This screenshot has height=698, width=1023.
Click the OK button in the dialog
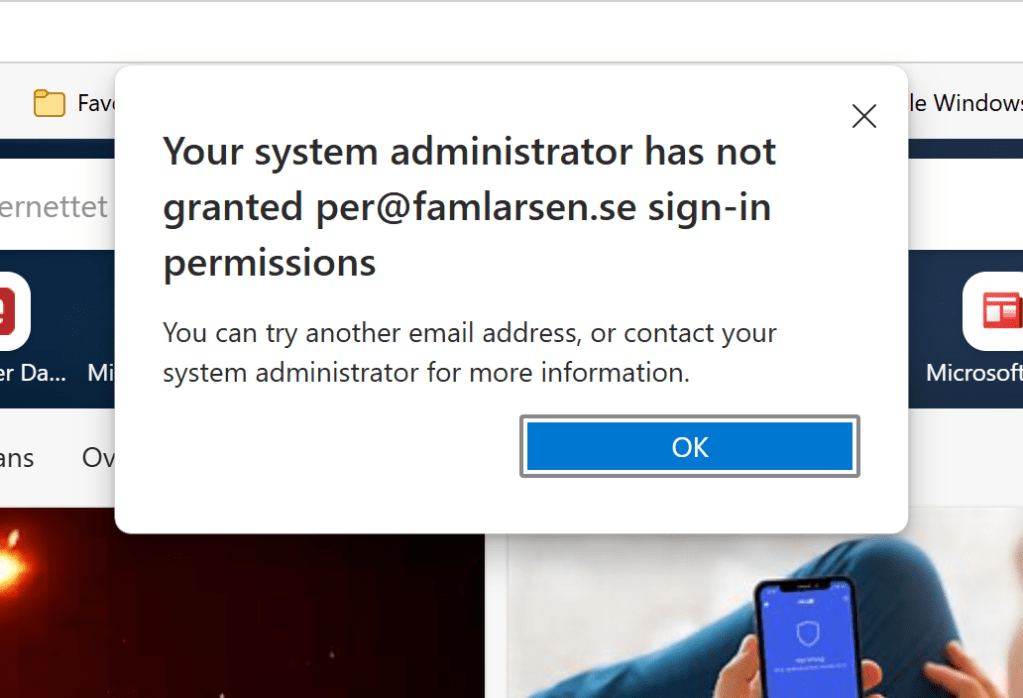click(x=690, y=446)
